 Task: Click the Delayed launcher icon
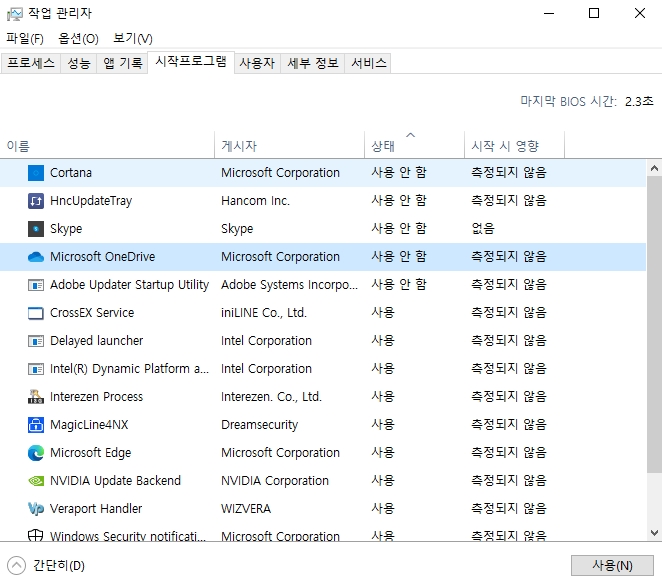(36, 341)
